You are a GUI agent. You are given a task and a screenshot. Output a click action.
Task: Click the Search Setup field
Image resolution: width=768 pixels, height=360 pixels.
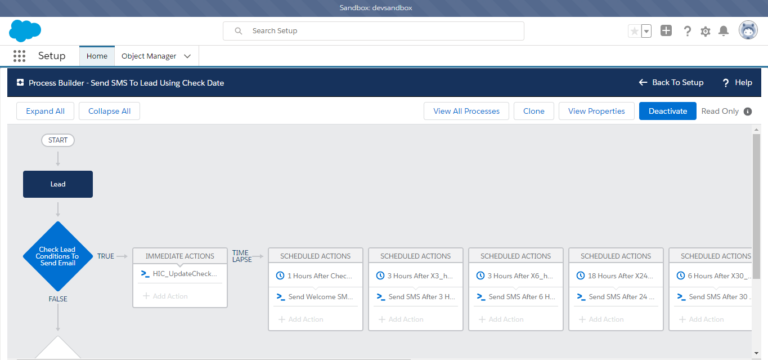click(373, 31)
